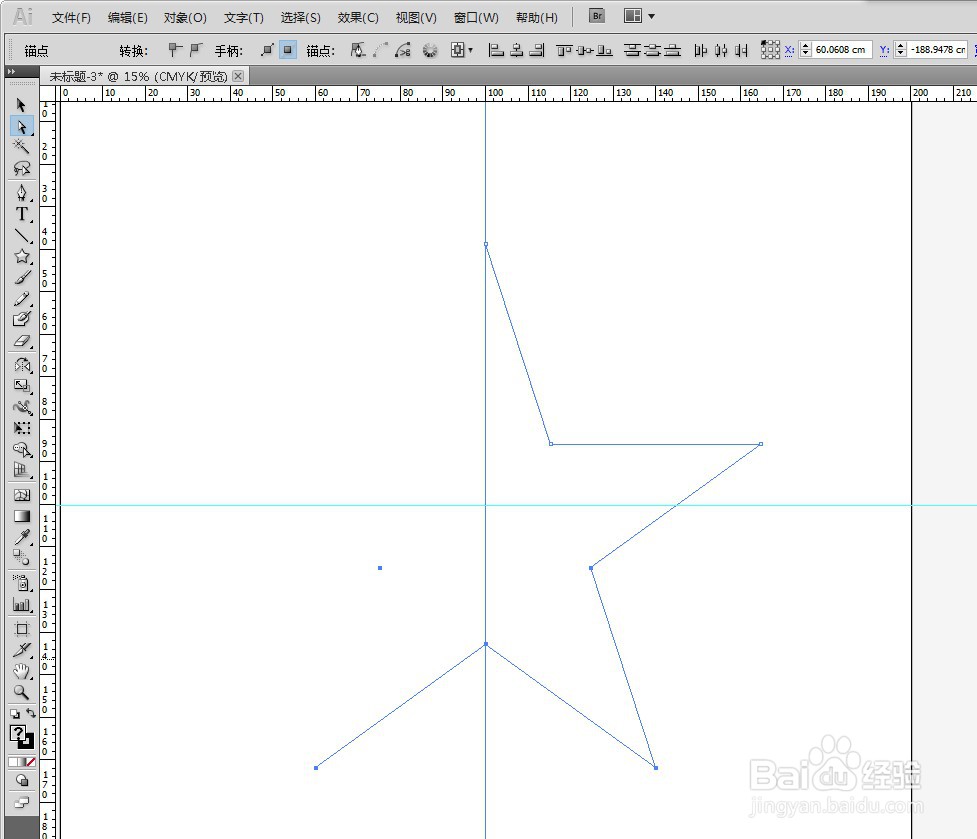The width and height of the screenshot is (977, 839).
Task: Activate the Blend tool
Action: click(x=22, y=558)
